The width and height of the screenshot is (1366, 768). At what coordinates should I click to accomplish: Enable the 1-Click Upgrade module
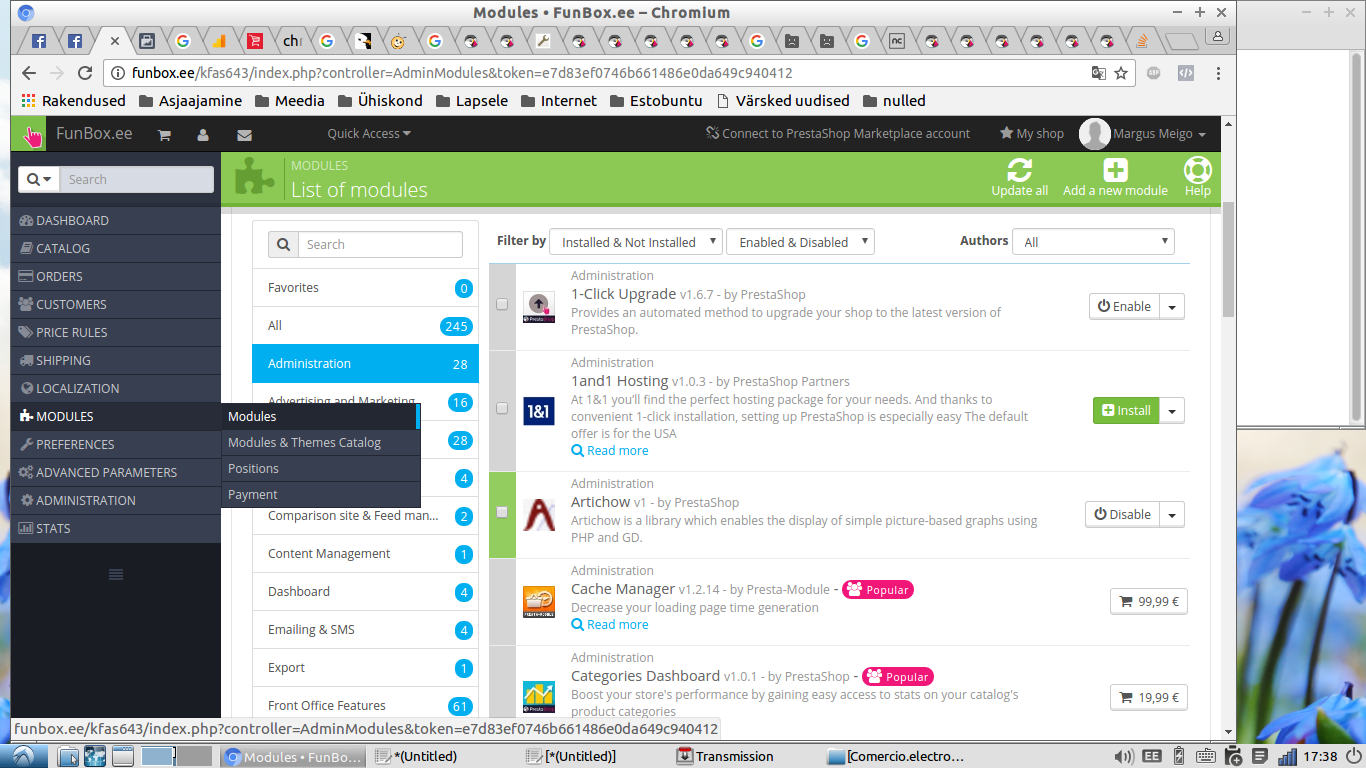click(1124, 307)
